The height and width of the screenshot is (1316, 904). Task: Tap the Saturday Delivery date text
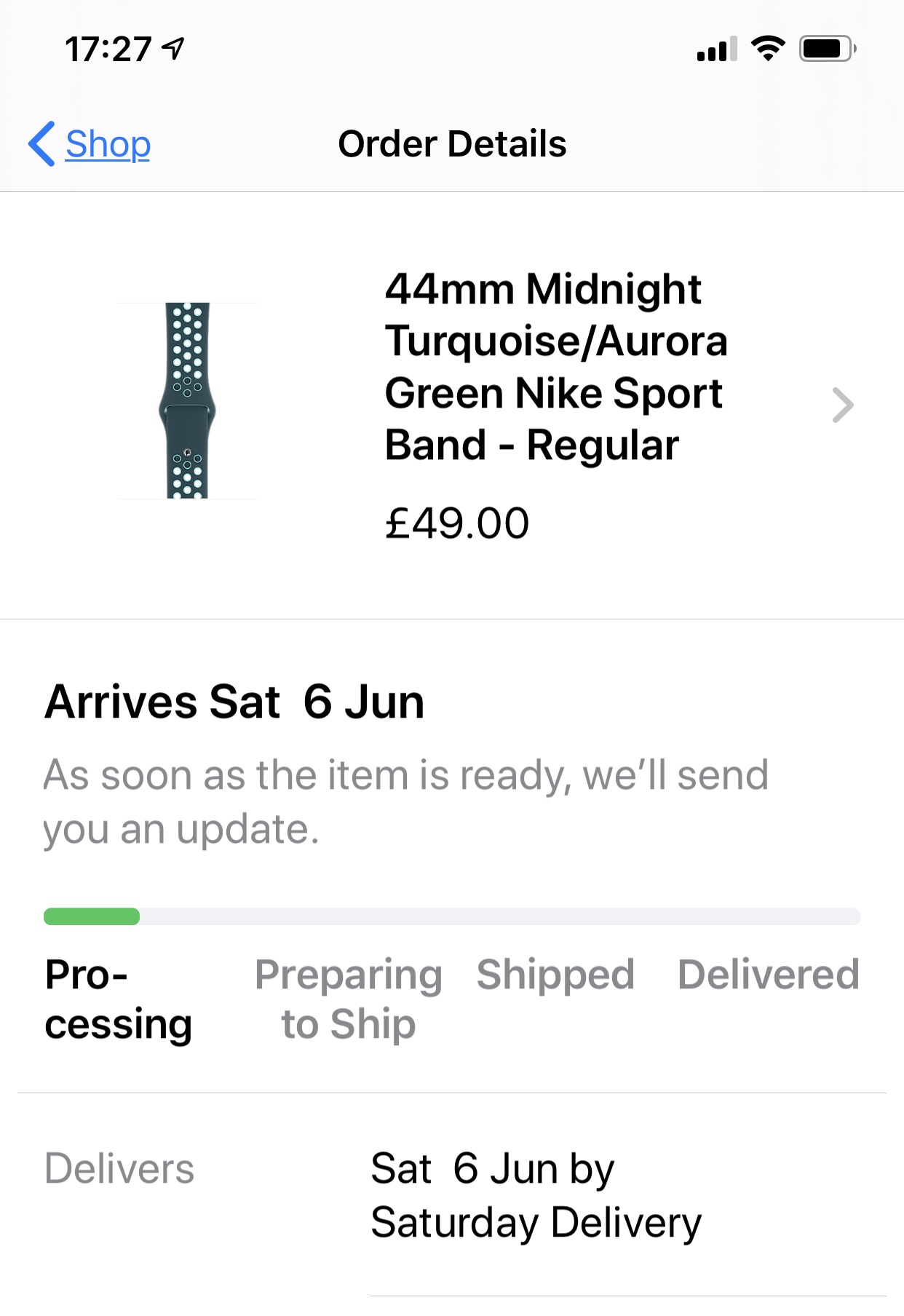click(x=536, y=1195)
